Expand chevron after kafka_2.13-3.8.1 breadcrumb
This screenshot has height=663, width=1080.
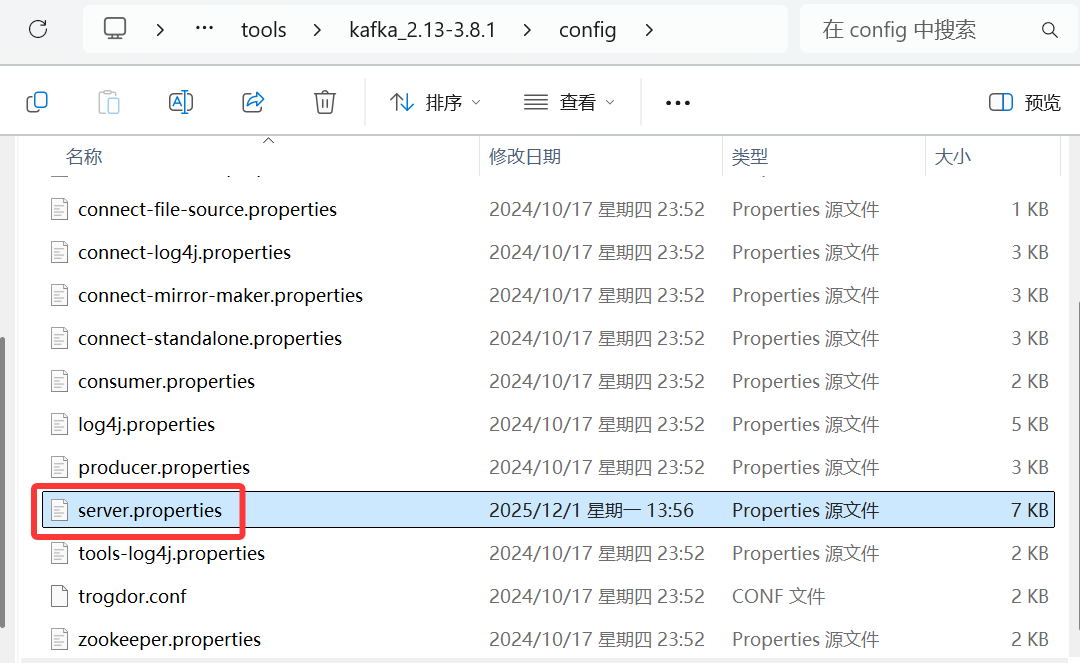point(527,30)
